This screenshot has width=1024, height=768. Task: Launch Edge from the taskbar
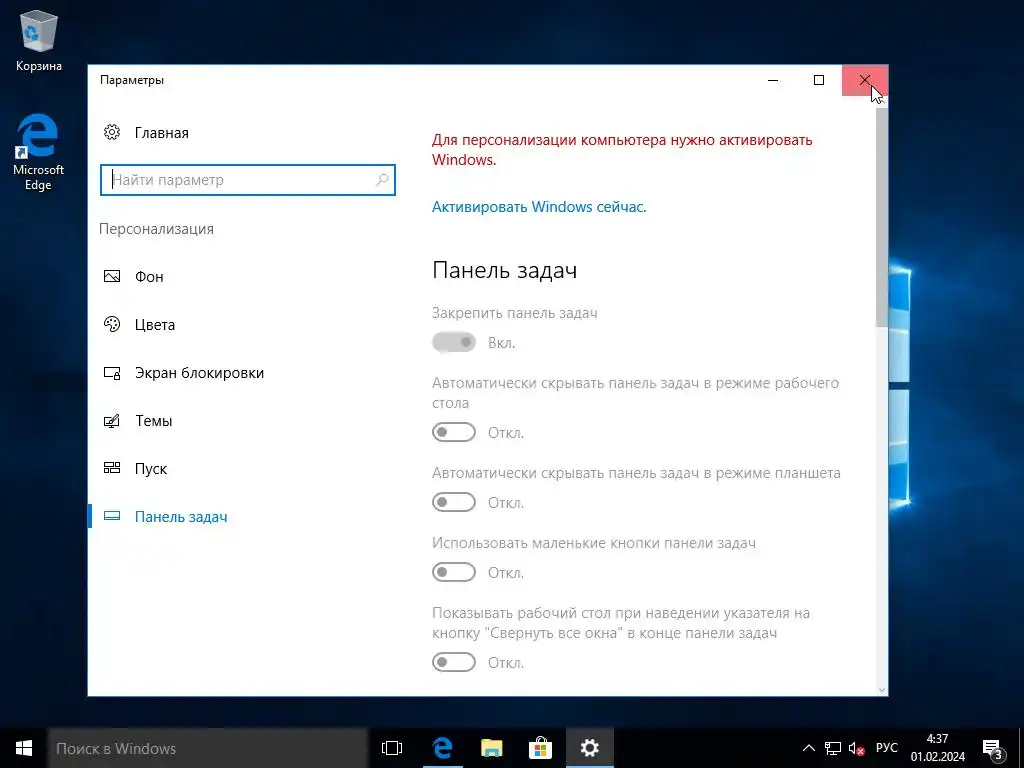442,748
